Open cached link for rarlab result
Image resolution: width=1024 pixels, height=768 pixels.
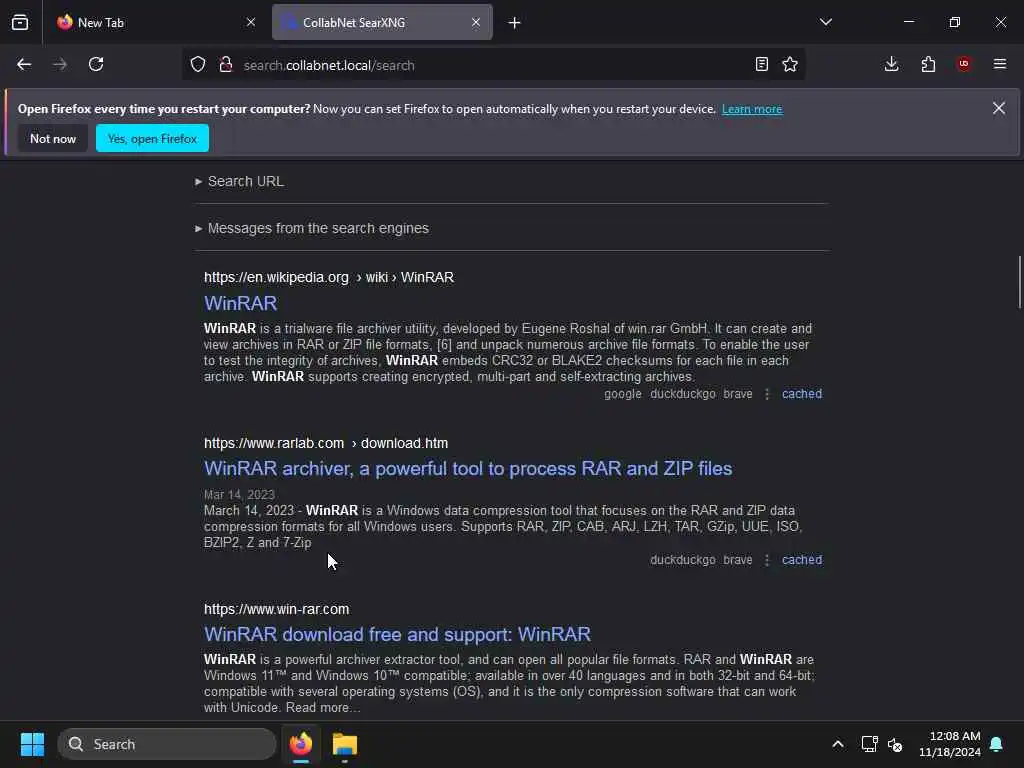(802, 560)
